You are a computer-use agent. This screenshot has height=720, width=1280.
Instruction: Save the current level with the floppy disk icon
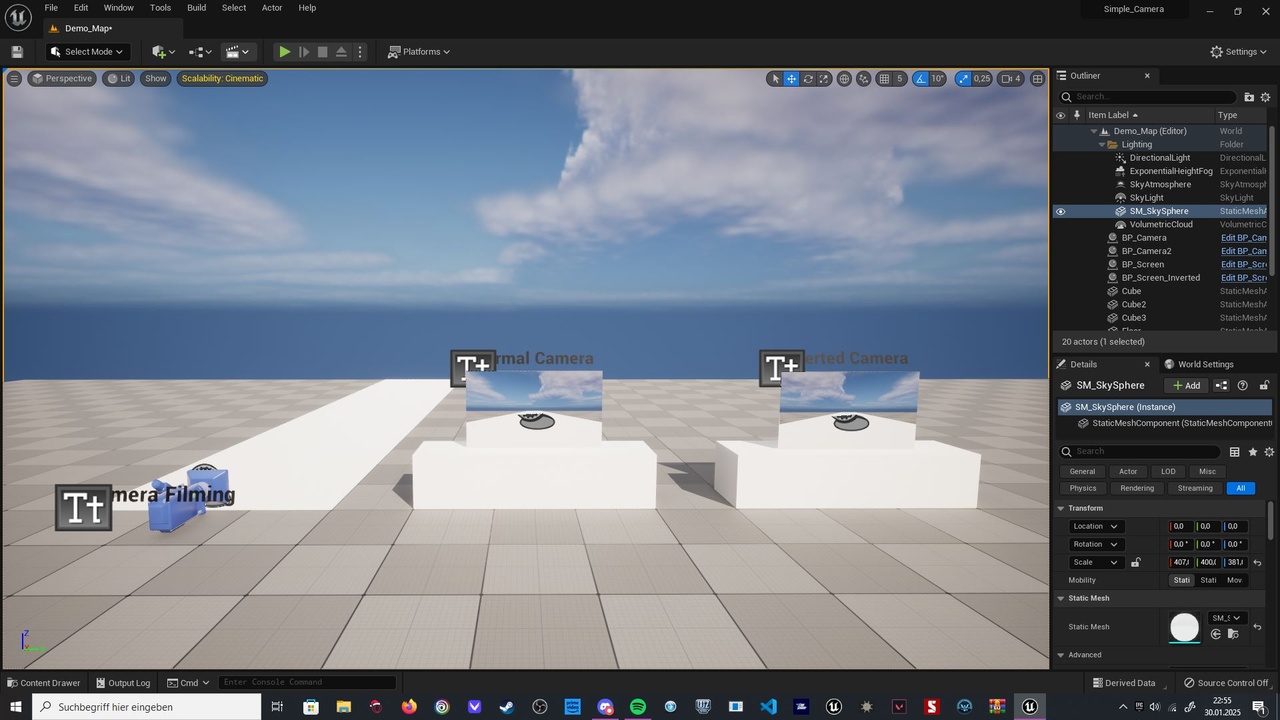(x=17, y=52)
